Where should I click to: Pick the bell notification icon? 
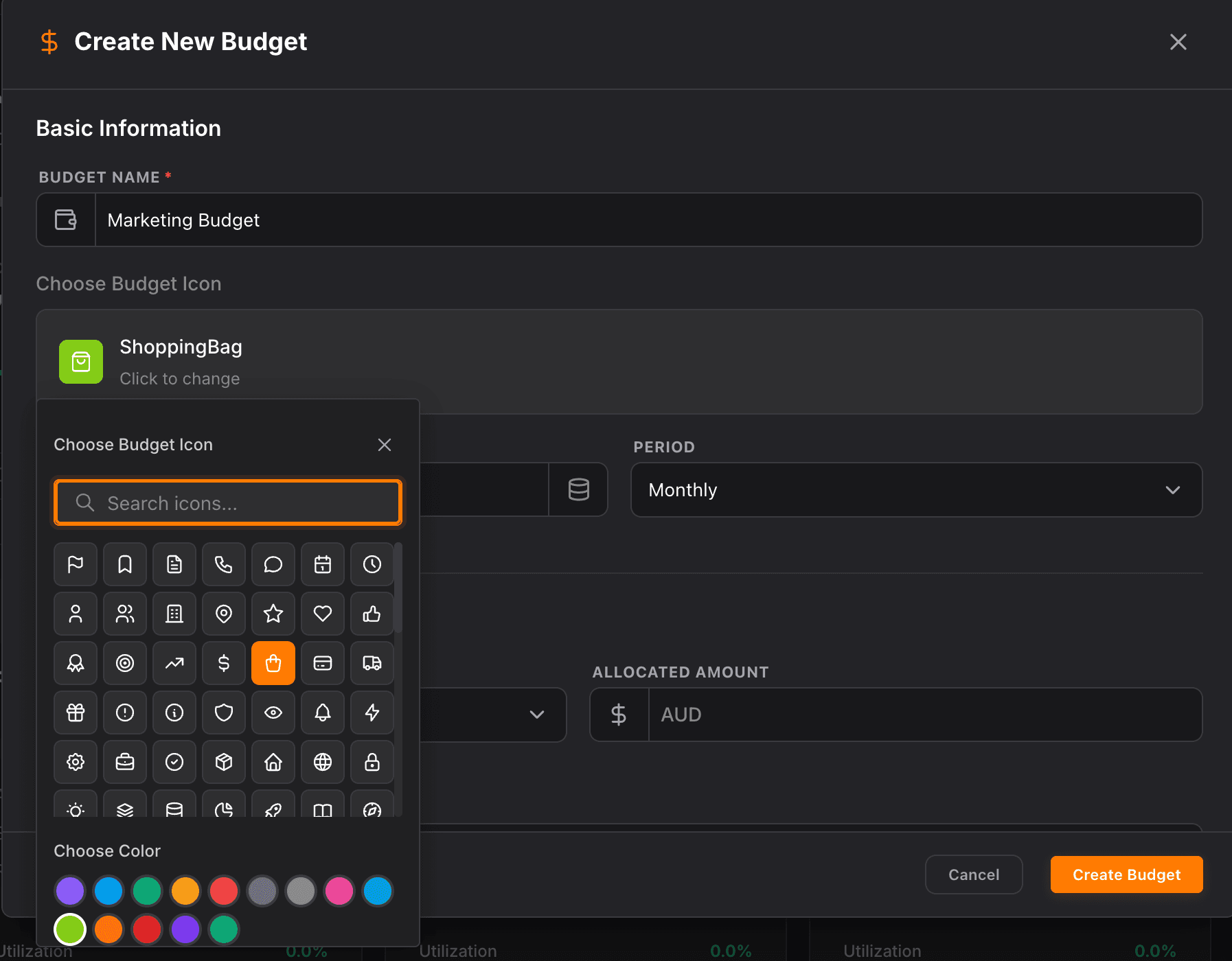323,713
